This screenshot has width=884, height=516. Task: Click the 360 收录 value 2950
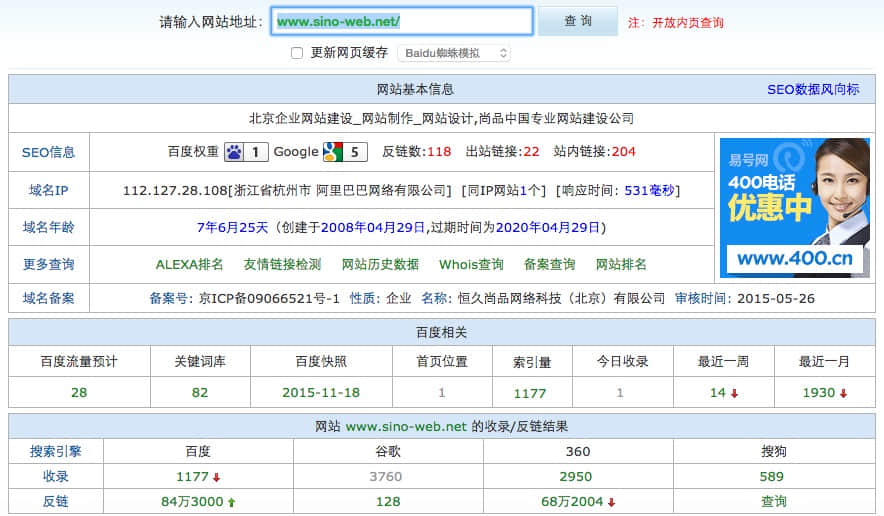[x=576, y=477]
